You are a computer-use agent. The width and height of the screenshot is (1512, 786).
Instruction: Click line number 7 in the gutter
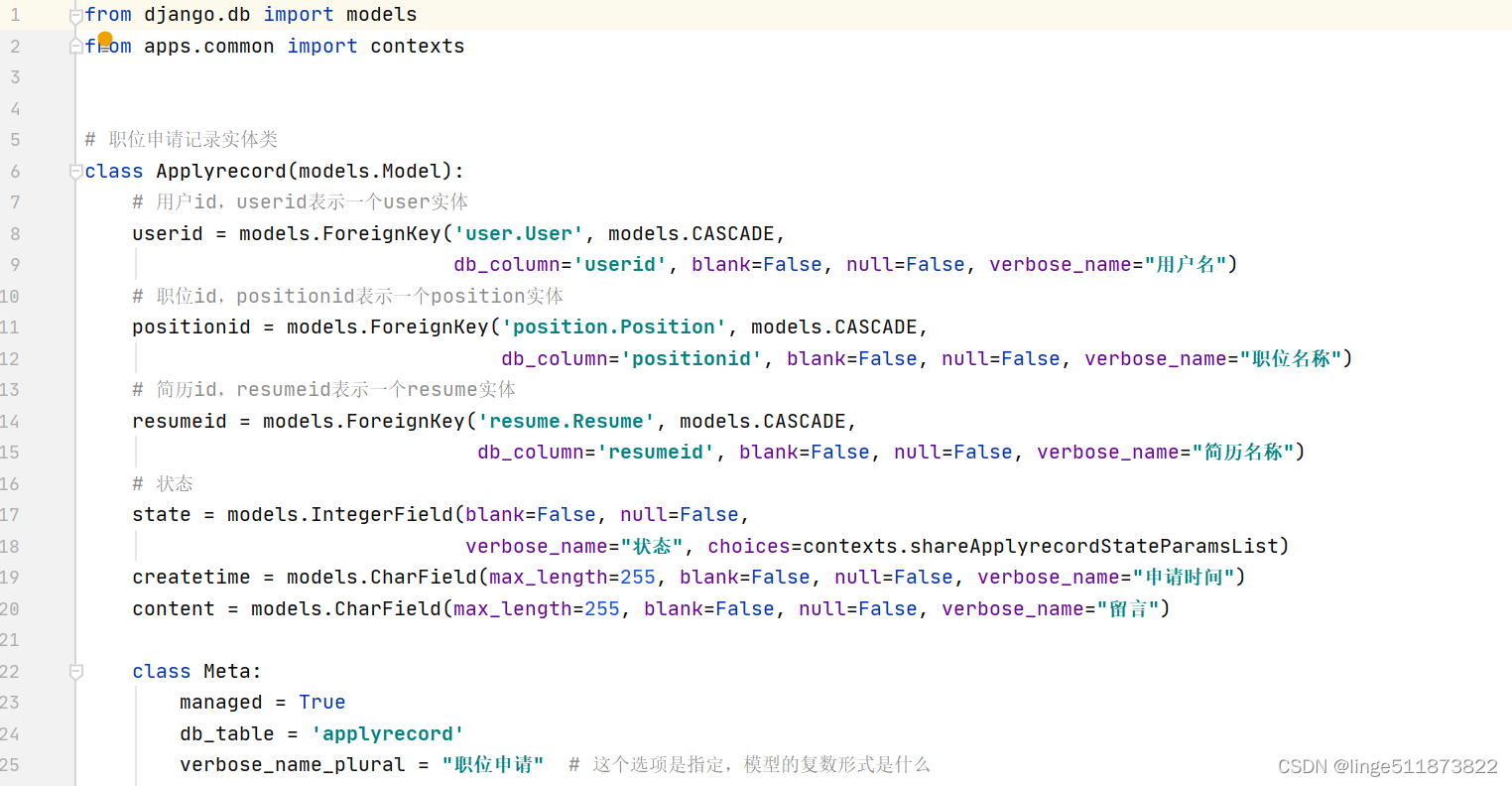pyautogui.click(x=14, y=202)
